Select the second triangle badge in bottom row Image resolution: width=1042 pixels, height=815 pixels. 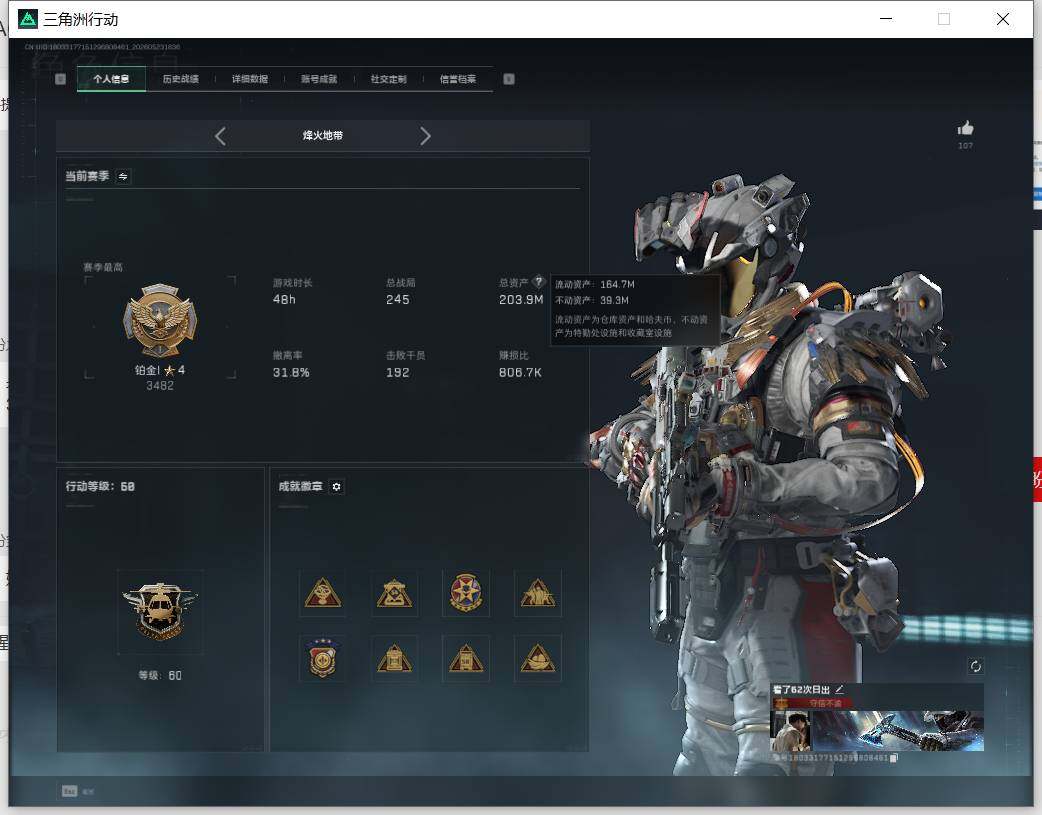coord(395,658)
